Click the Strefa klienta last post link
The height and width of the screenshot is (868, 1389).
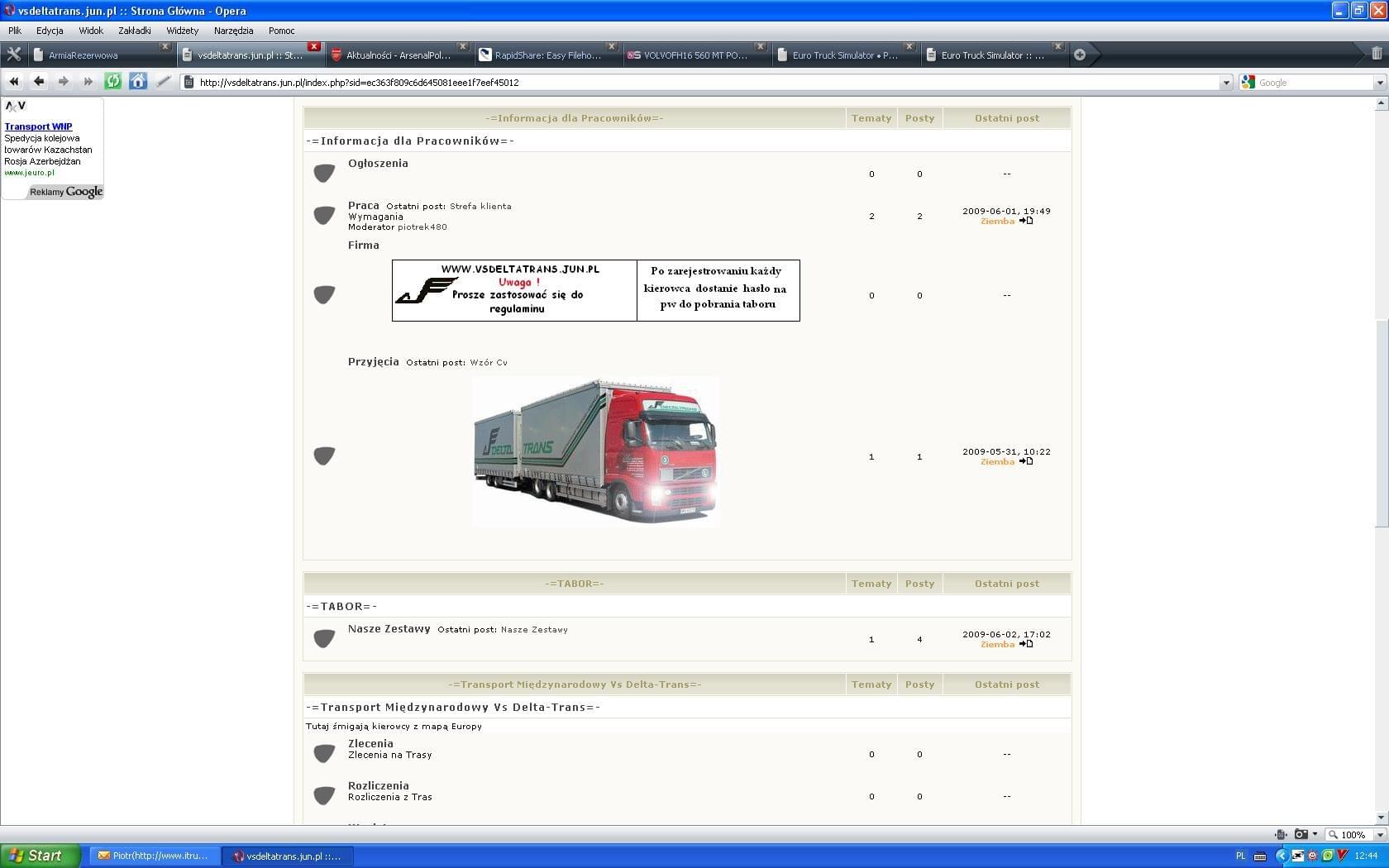(x=480, y=206)
